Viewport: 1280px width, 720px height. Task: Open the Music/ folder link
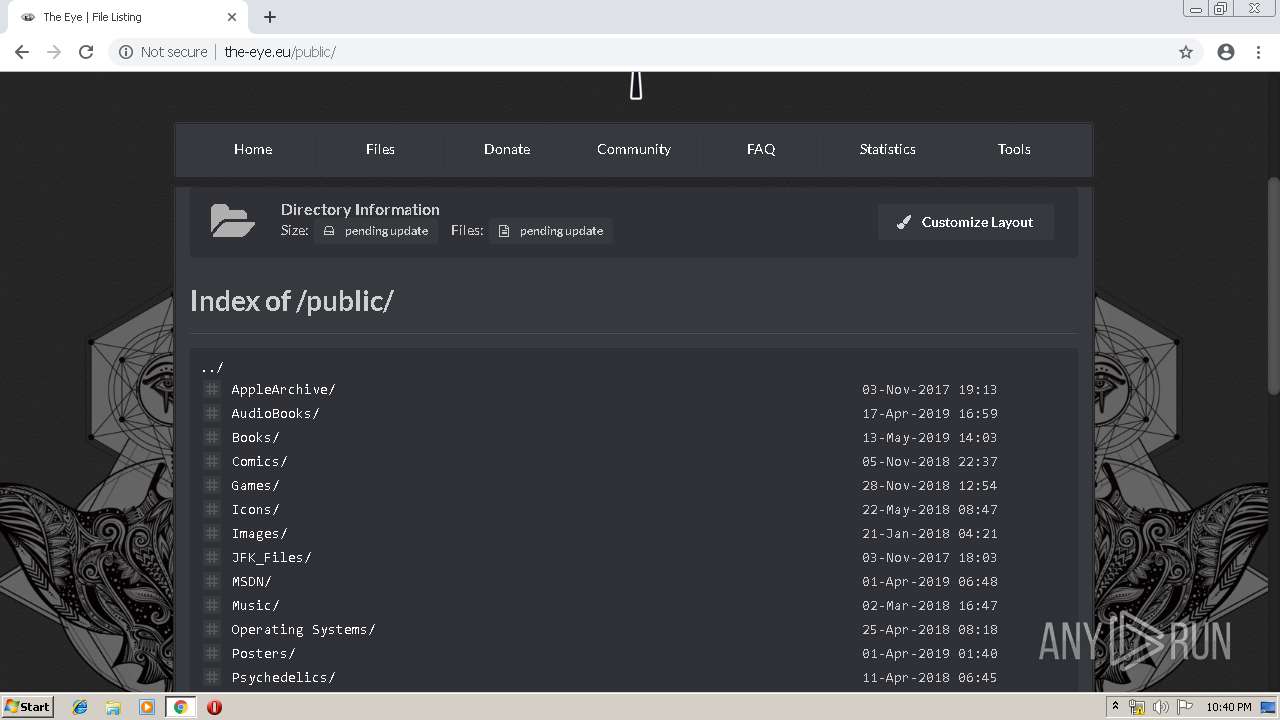tap(255, 605)
